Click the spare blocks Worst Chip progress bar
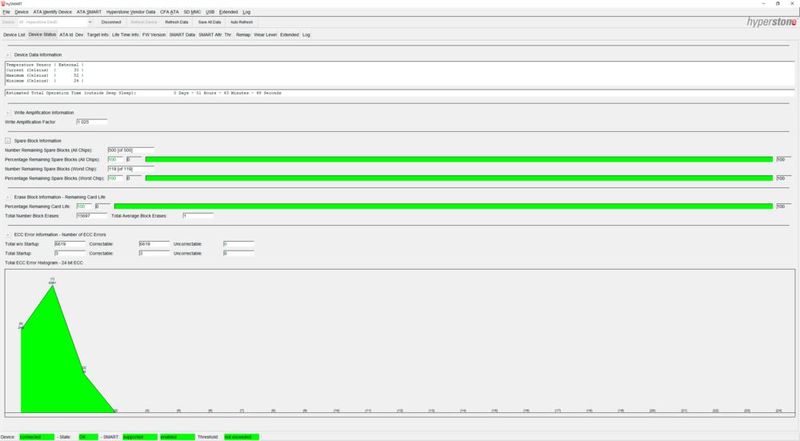 click(459, 178)
